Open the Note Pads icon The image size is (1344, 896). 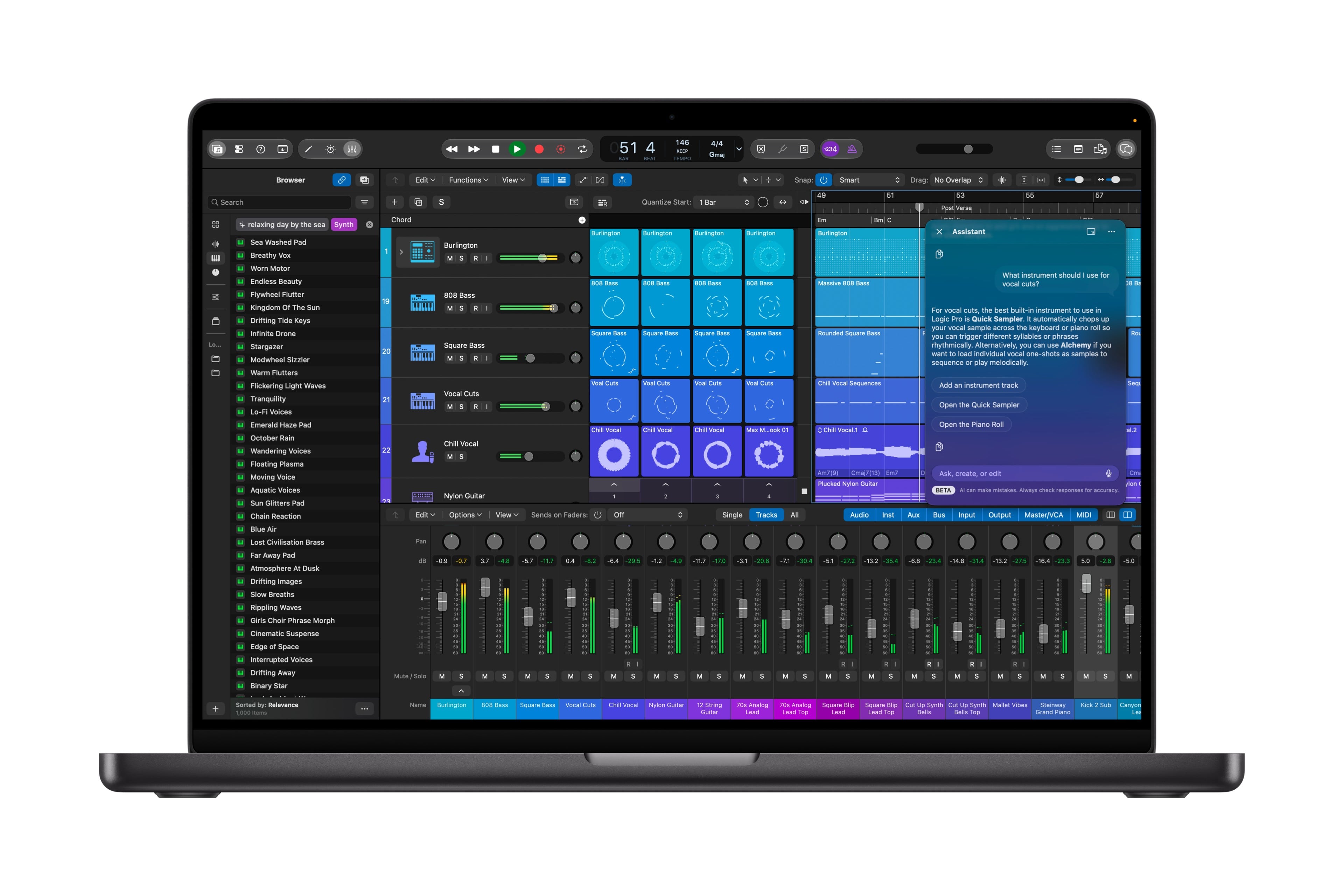click(x=1078, y=149)
